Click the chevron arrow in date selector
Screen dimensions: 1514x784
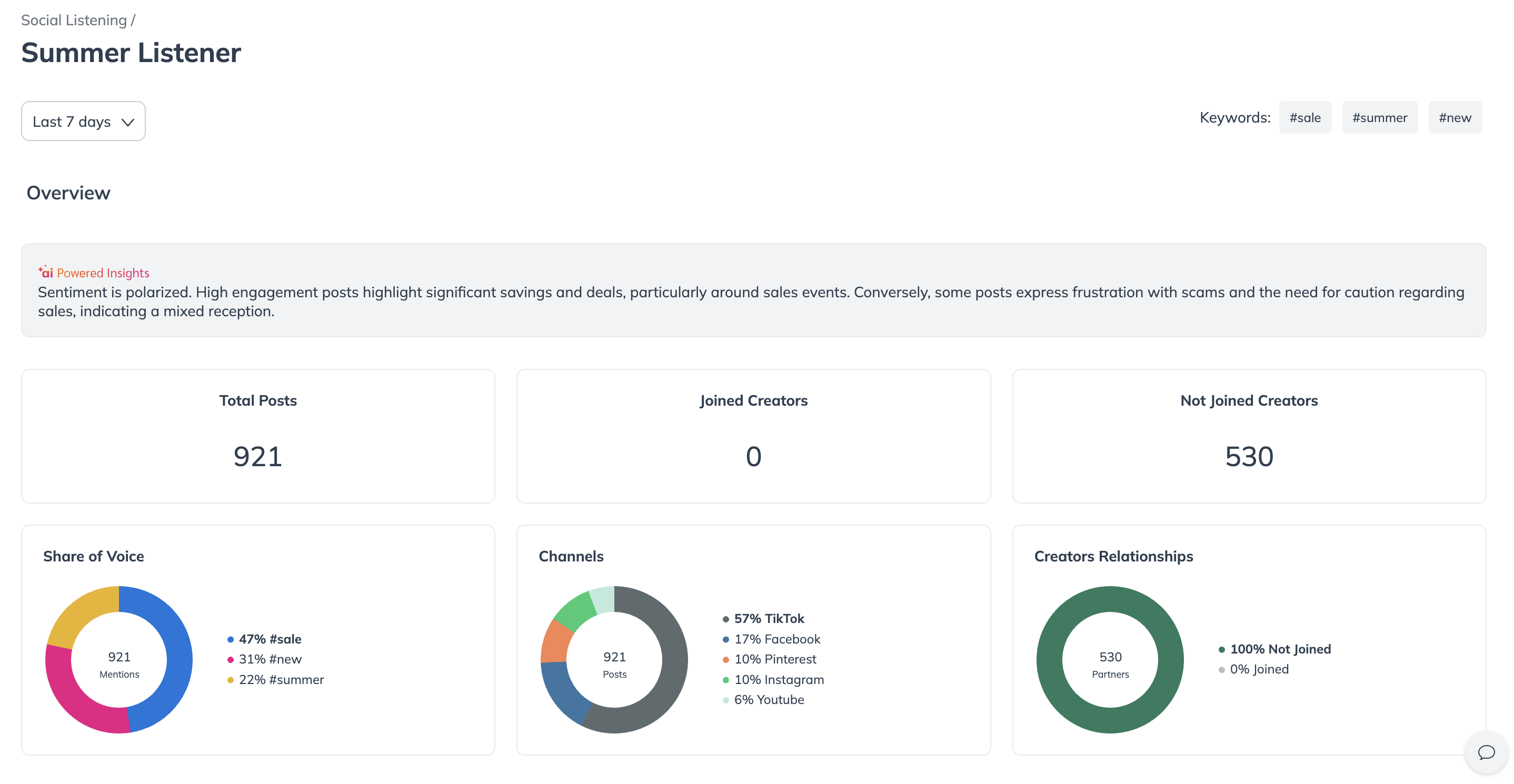[x=127, y=122]
